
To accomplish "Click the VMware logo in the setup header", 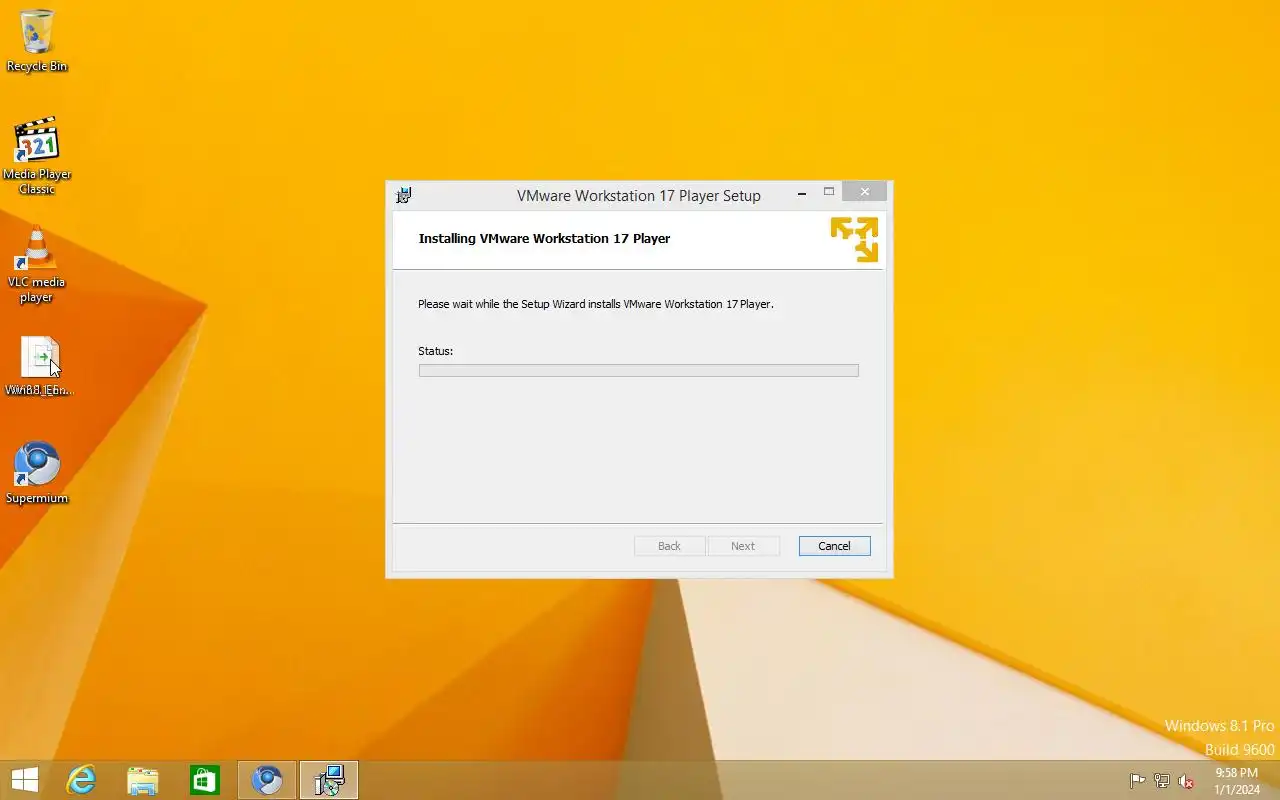I will click(x=854, y=240).
